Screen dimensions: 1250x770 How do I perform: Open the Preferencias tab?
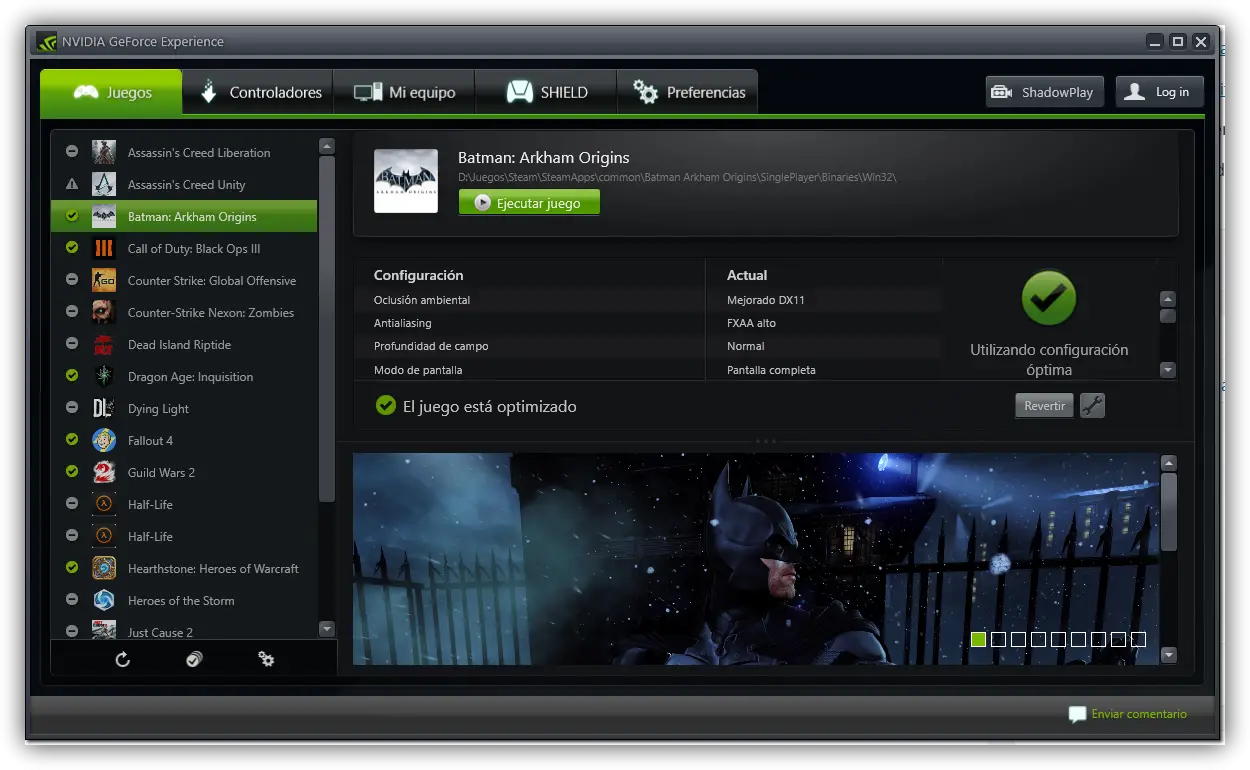688,92
